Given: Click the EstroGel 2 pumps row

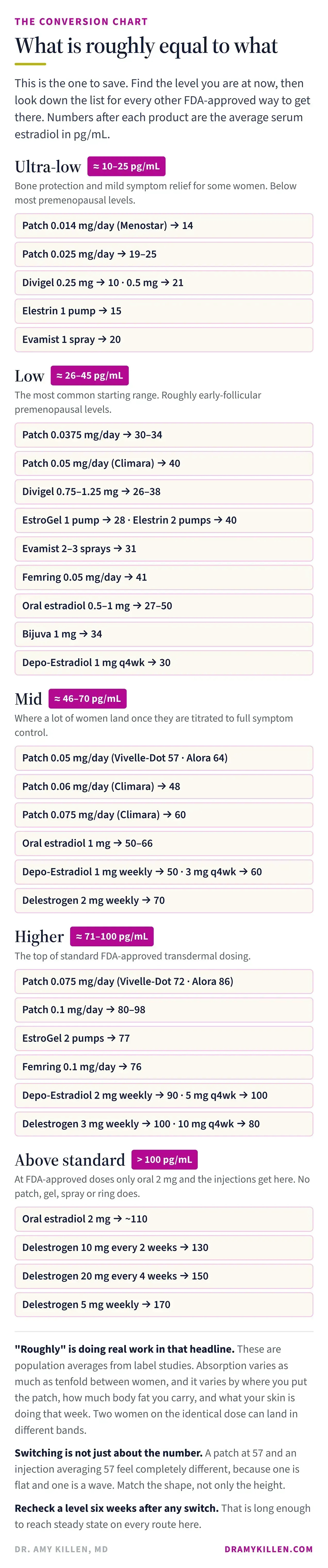Looking at the screenshot, I should pos(164,1038).
